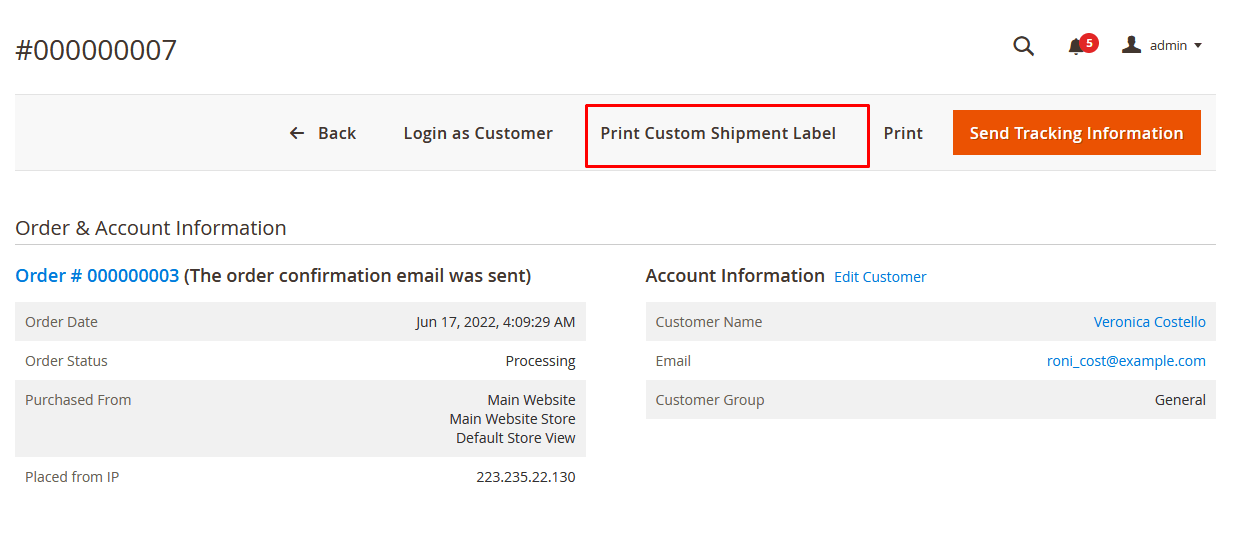
Task: Click the roni_cost@example.com email link
Action: point(1126,361)
